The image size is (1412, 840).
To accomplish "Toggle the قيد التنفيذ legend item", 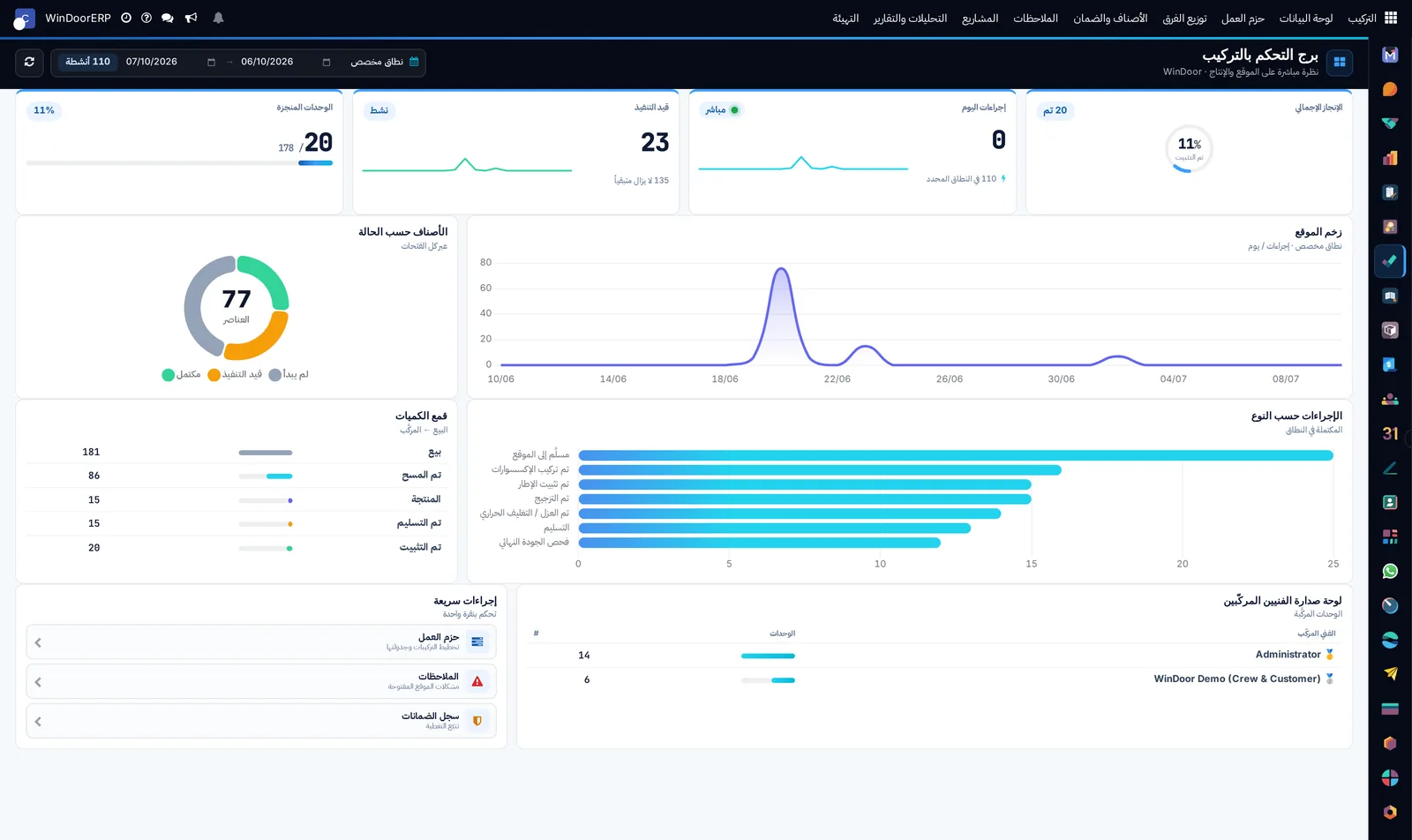I will 235,374.
